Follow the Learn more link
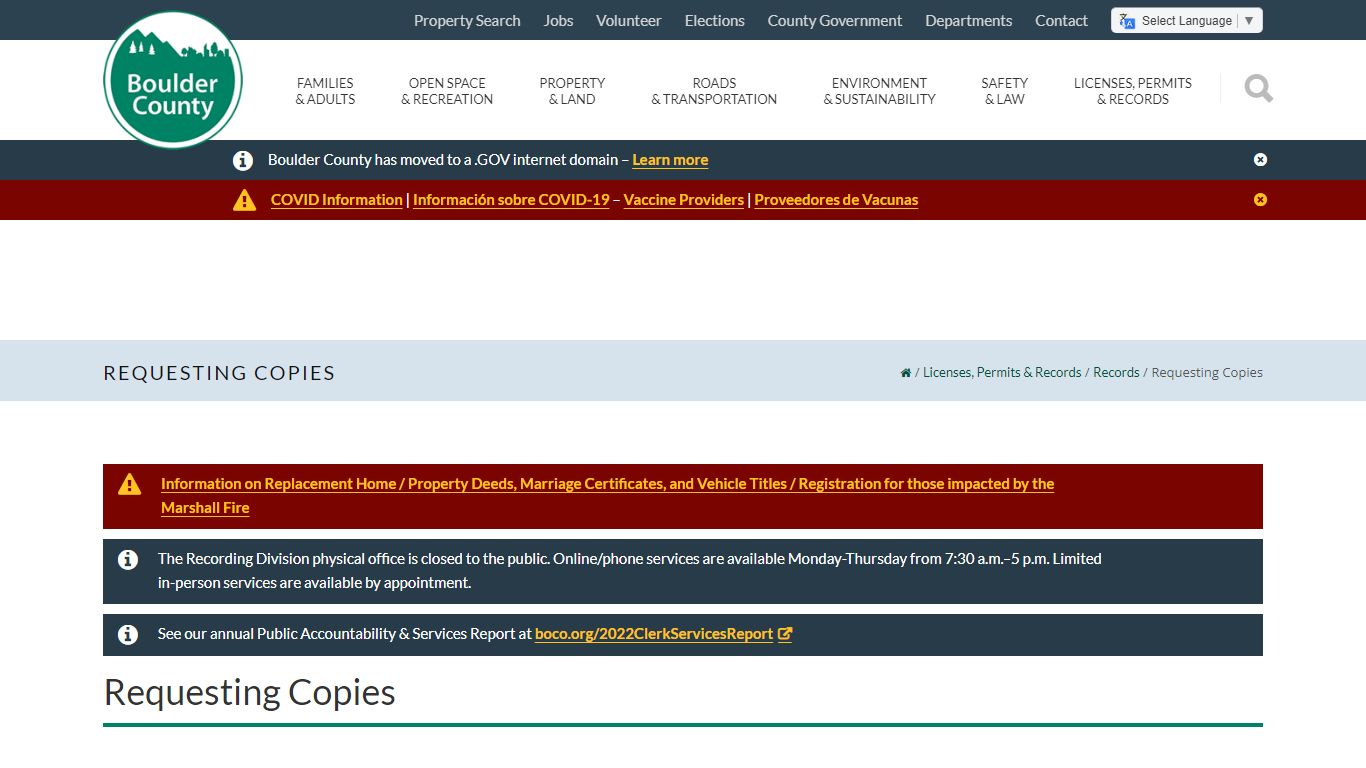The image size is (1366, 768). (x=670, y=160)
